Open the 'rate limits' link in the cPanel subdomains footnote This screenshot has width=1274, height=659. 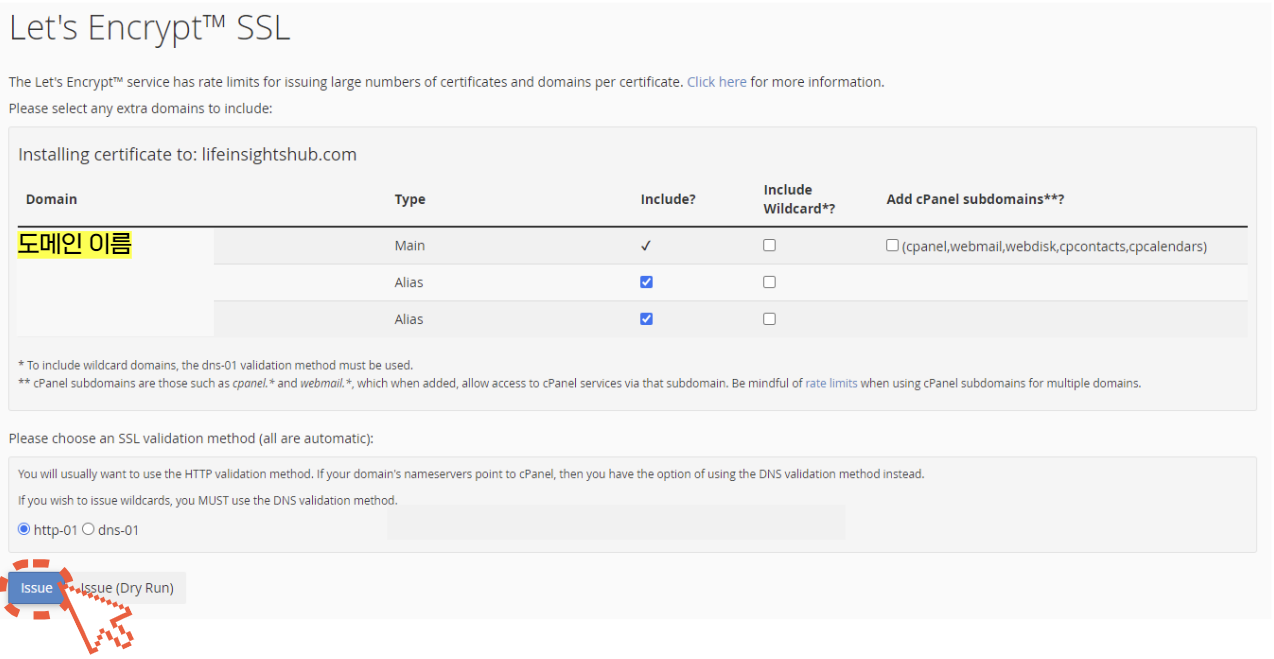[x=831, y=383]
